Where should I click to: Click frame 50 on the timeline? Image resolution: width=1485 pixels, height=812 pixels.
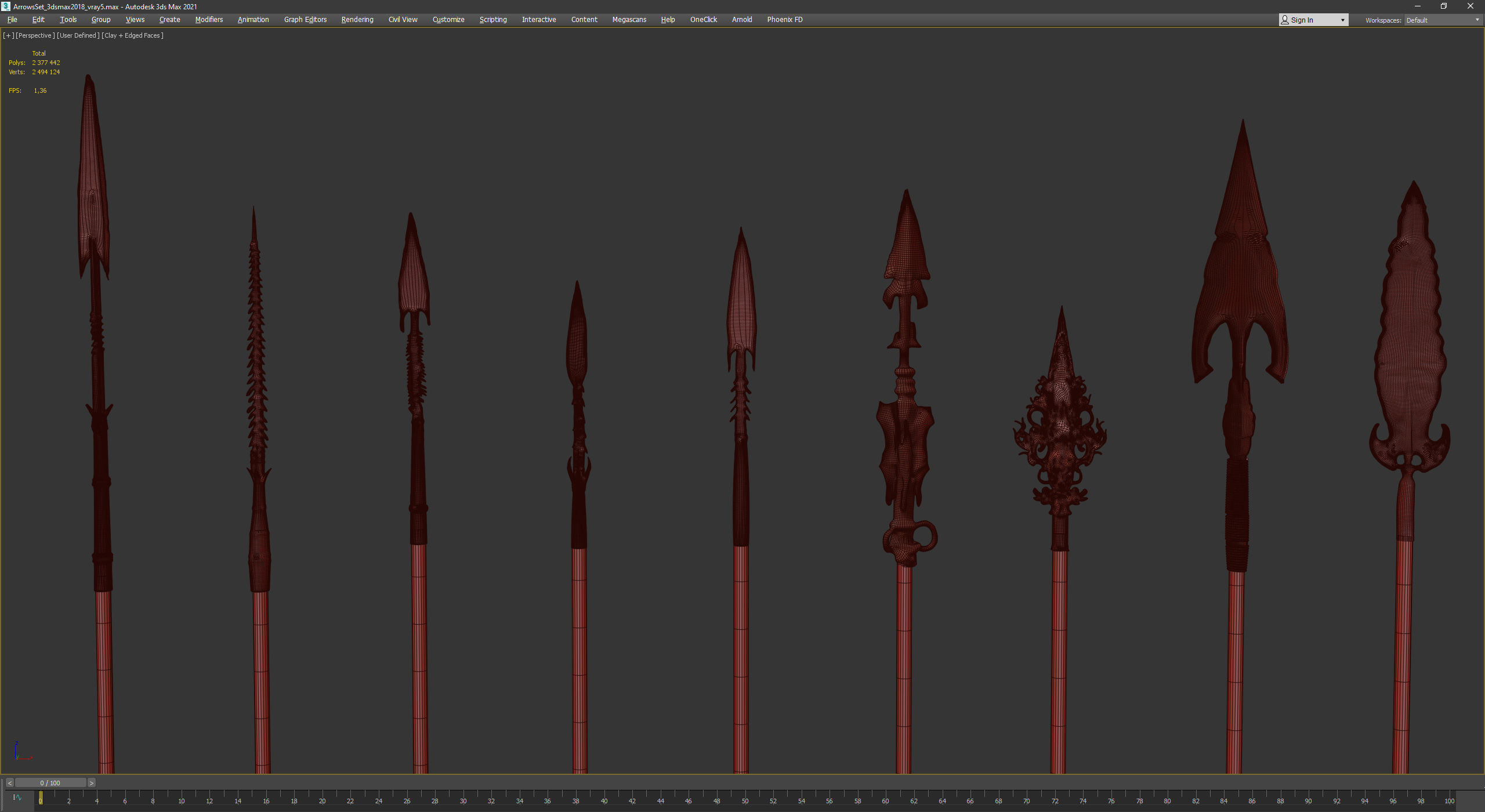(x=745, y=801)
